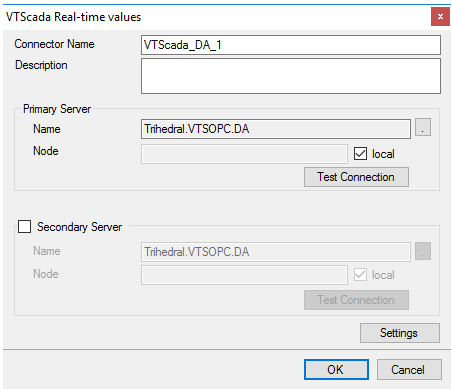Viewport: 452px width, 389px height.
Task: Click the VTScada Real-time values title
Action: click(74, 17)
